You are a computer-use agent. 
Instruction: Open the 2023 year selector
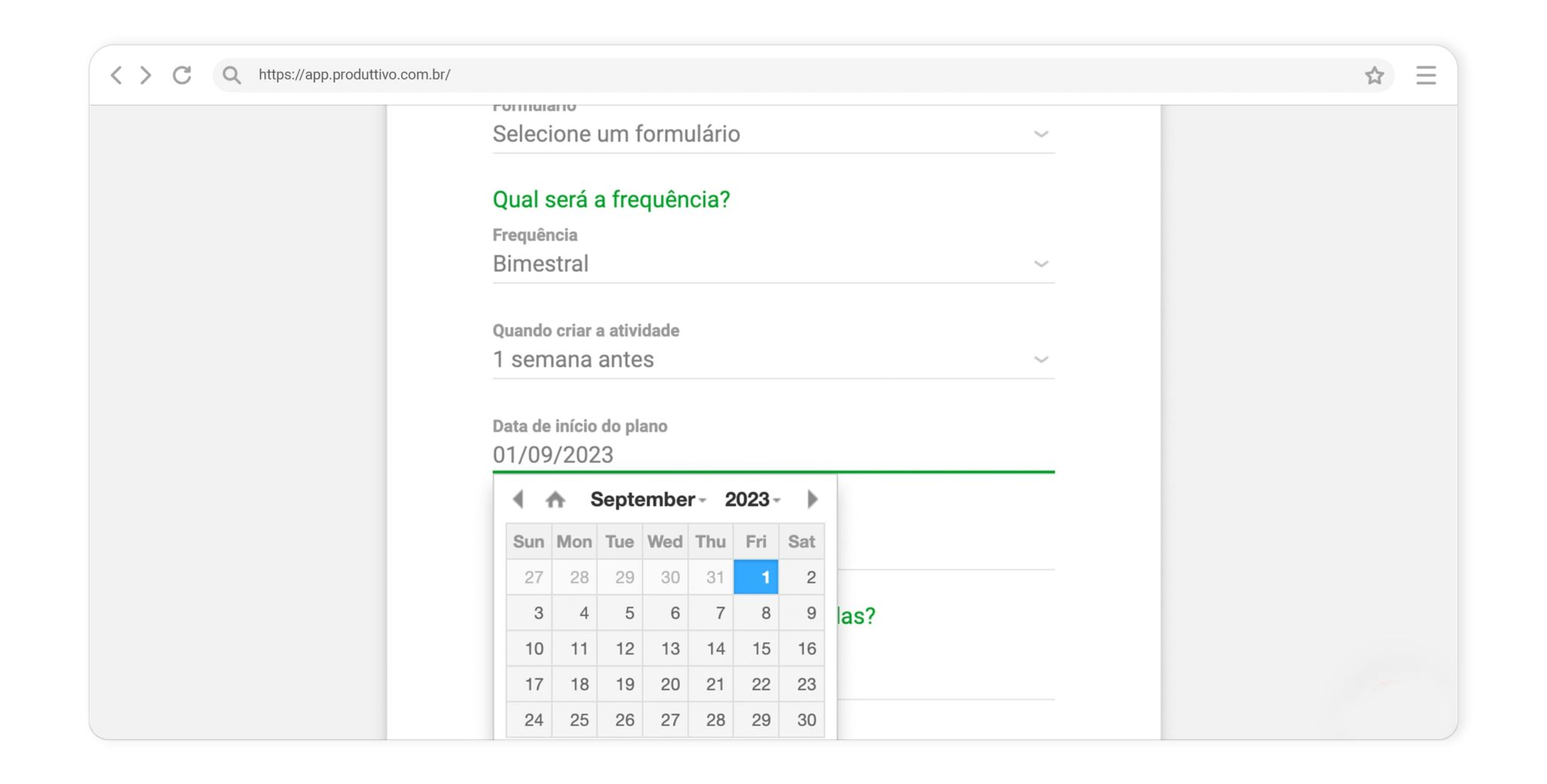point(752,499)
